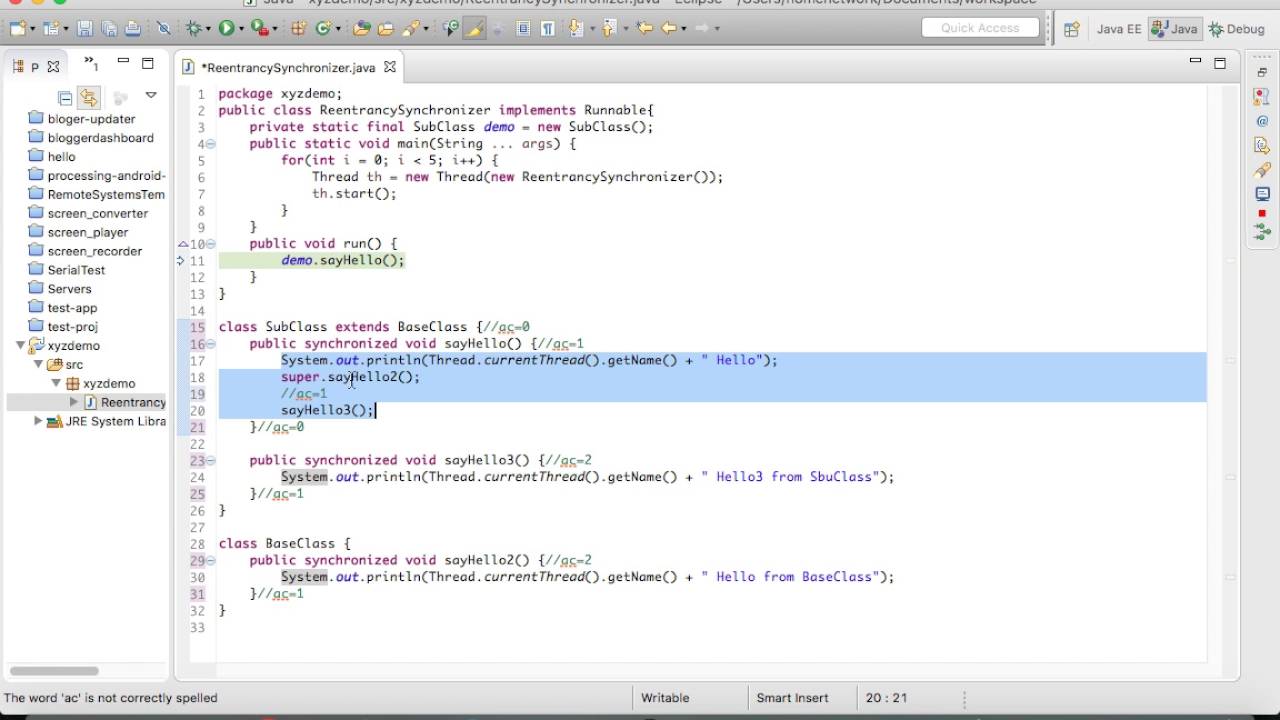
Task: Collapse the xyzdemo package node
Action: pos(56,384)
